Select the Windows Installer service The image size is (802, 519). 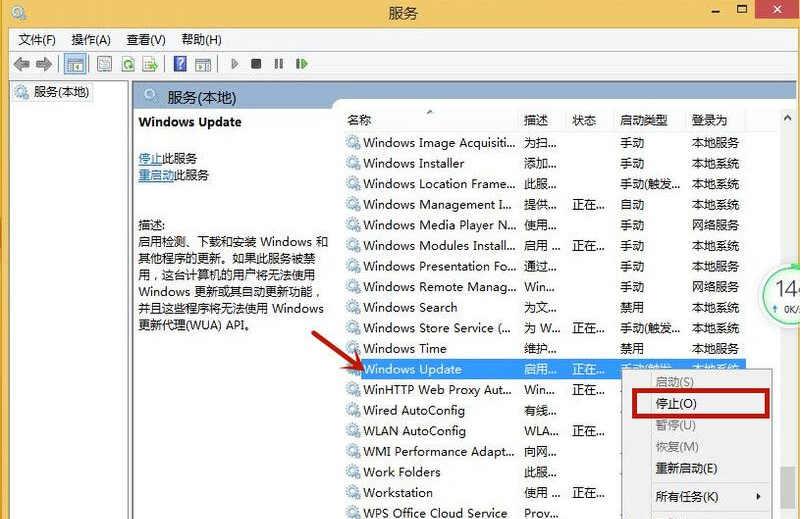(x=545, y=163)
